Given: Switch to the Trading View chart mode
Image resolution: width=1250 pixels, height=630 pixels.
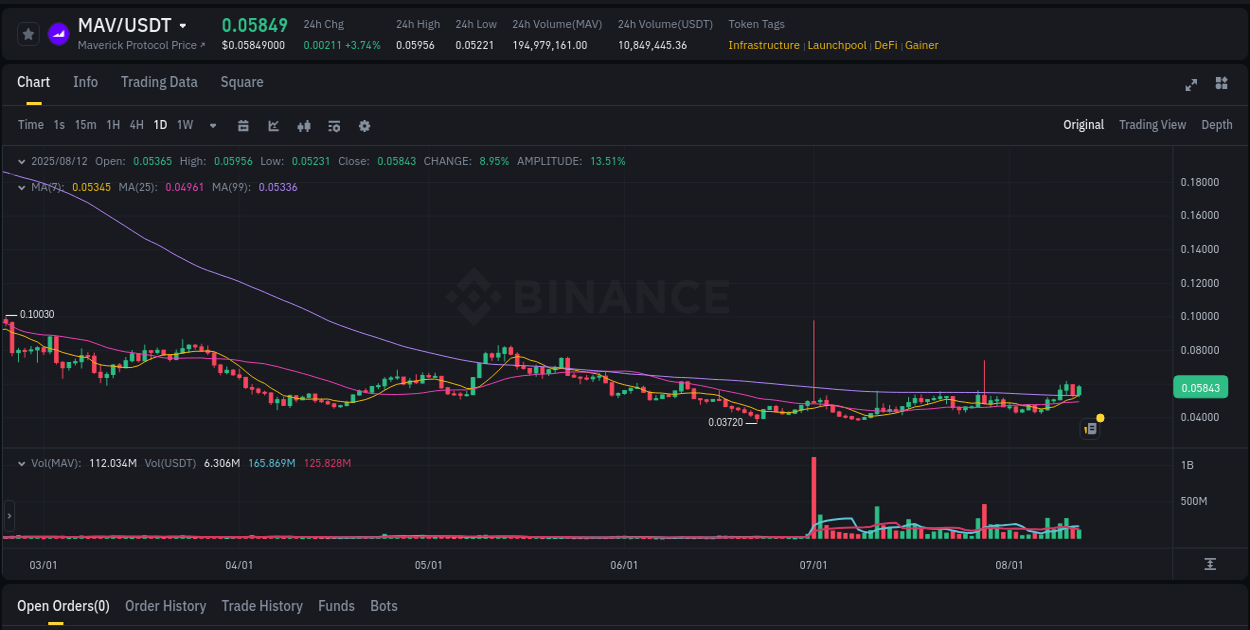Looking at the screenshot, I should [1152, 124].
